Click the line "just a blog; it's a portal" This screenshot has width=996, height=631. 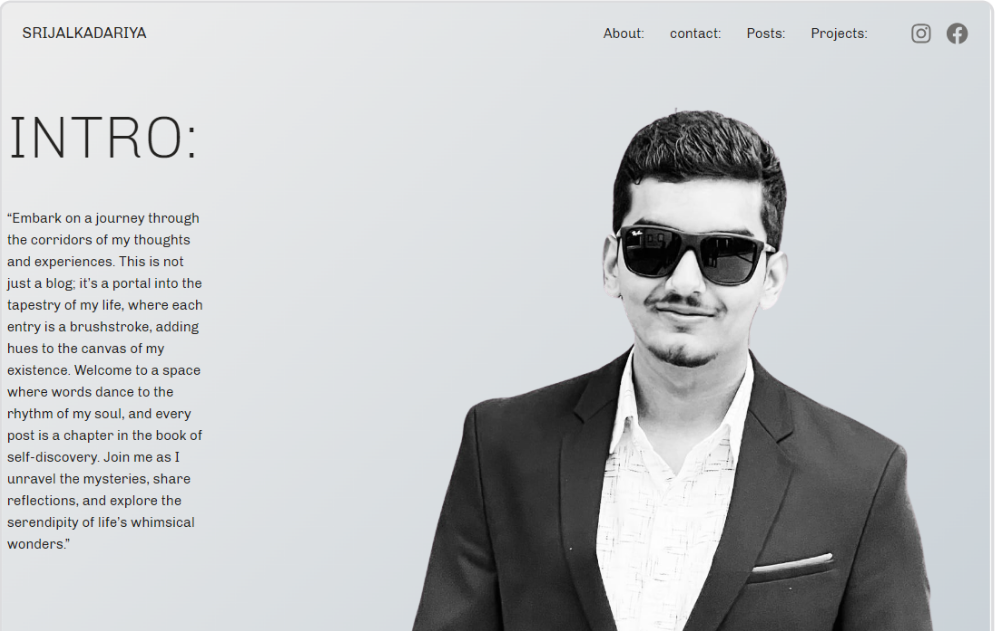pos(104,283)
